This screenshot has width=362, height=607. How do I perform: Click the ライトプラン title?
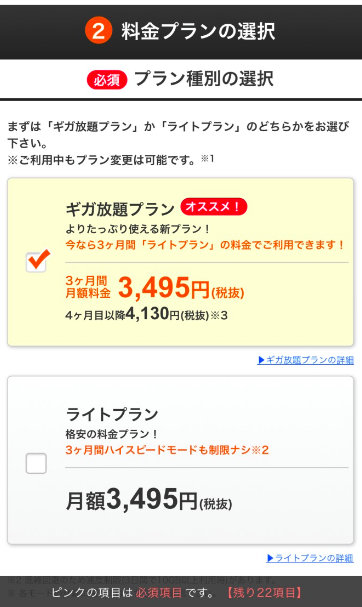point(112,414)
